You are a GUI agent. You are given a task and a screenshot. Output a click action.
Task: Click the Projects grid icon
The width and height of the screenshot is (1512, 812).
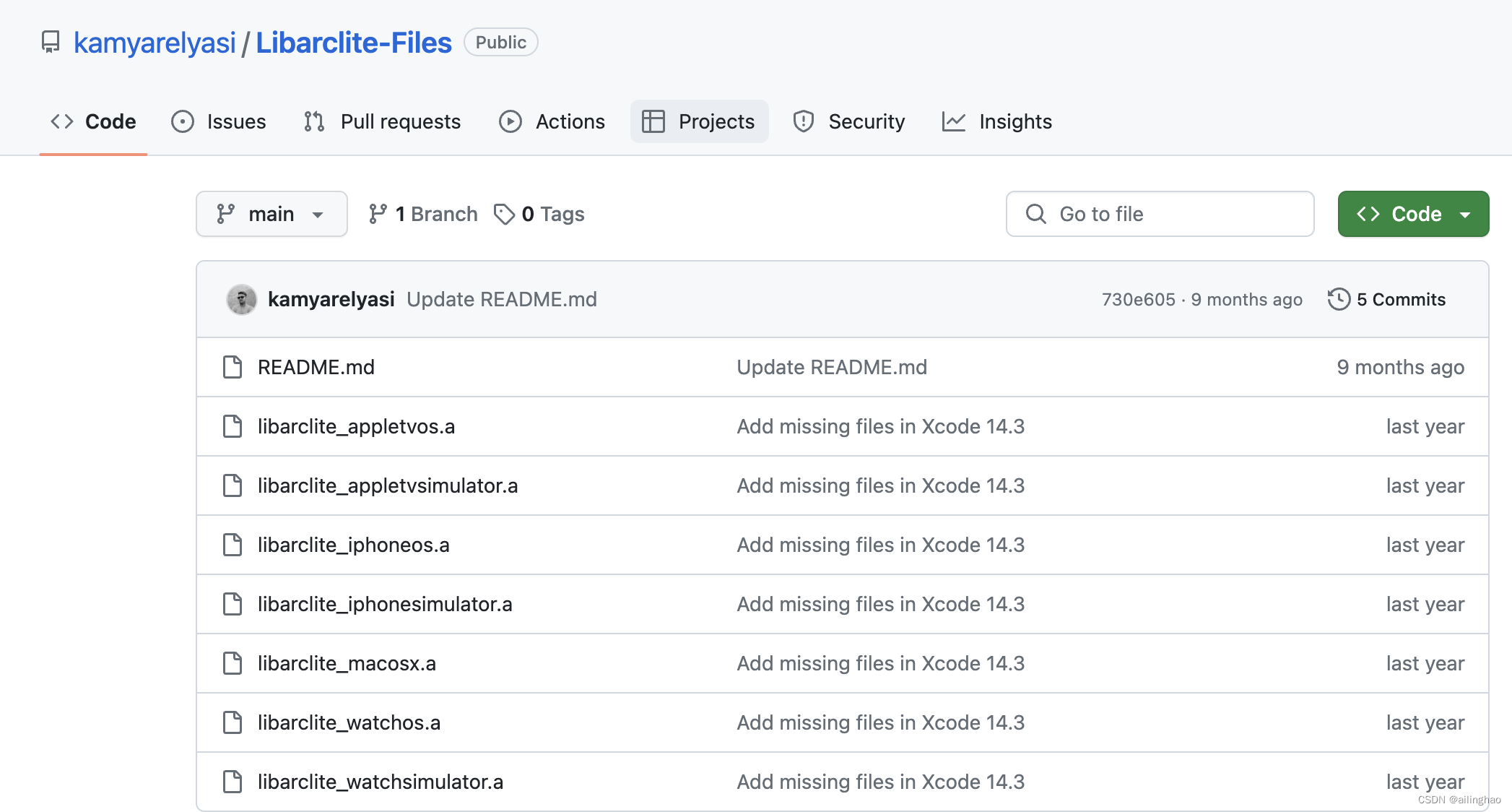pyautogui.click(x=653, y=121)
